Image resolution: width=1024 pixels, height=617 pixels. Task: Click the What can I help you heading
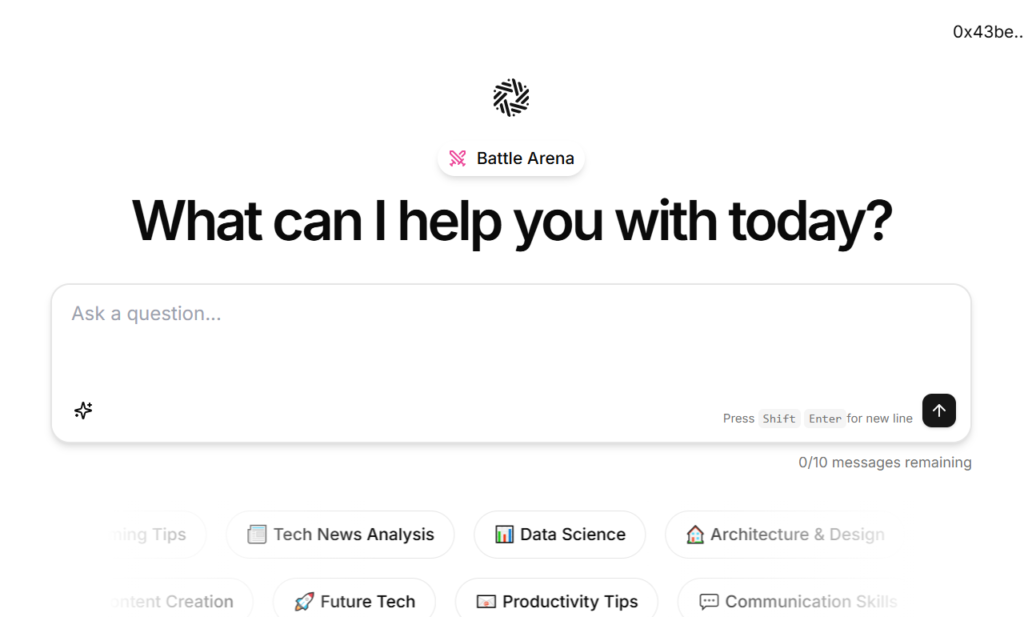(511, 221)
